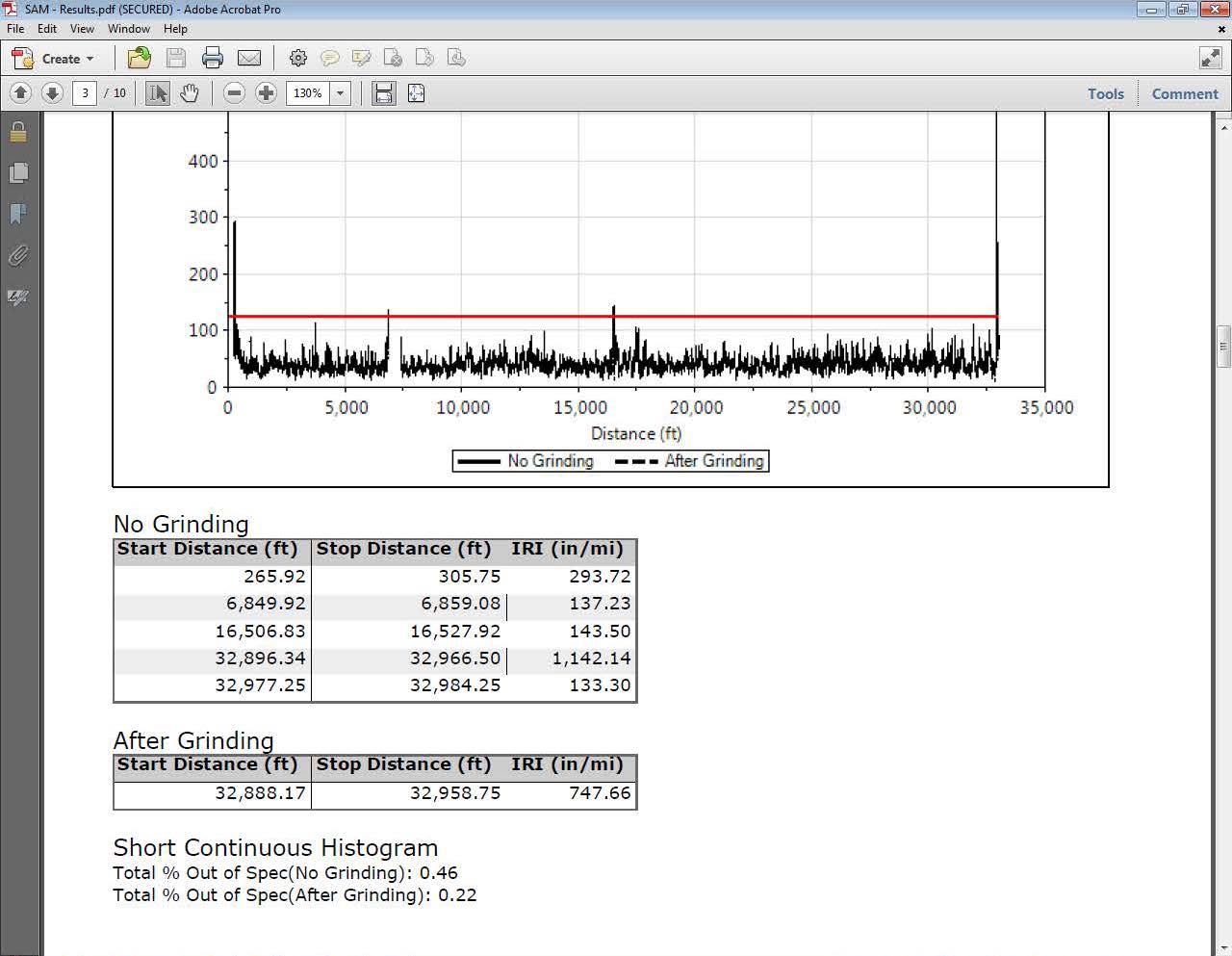Click the IRI value 293.72
1232x956 pixels.
pos(600,577)
